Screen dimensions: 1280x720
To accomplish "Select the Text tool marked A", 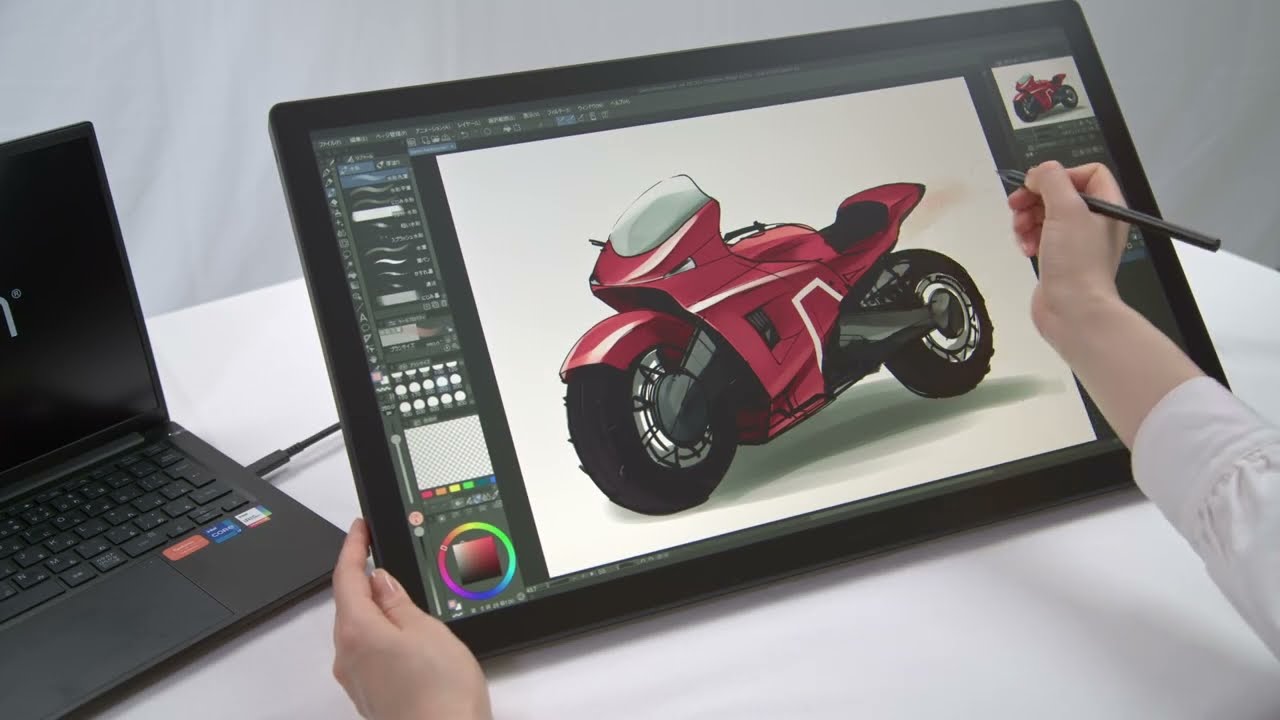I will click(363, 317).
